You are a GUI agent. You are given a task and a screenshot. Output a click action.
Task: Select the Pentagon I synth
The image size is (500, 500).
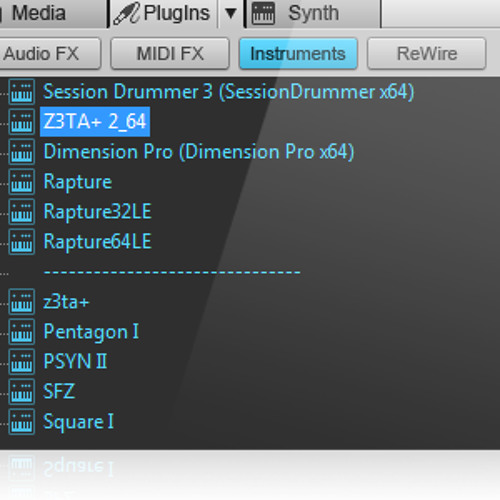(91, 332)
